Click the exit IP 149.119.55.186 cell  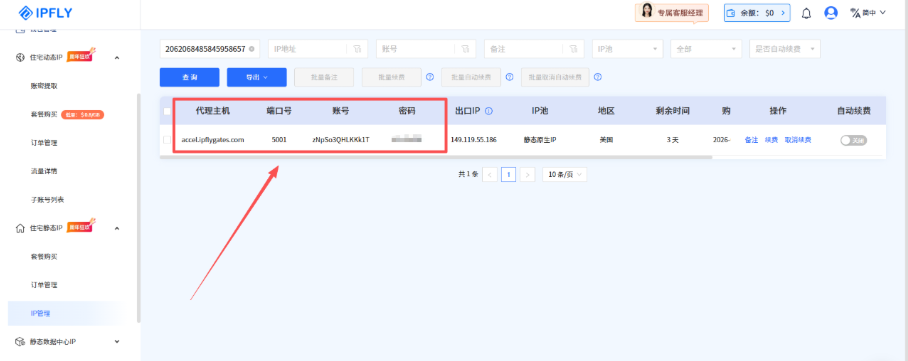pyautogui.click(x=473, y=140)
